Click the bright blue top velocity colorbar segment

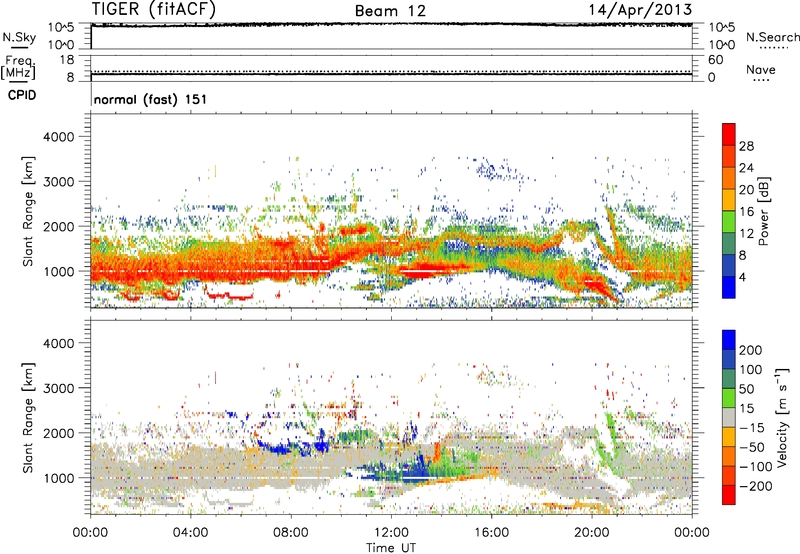pos(729,340)
